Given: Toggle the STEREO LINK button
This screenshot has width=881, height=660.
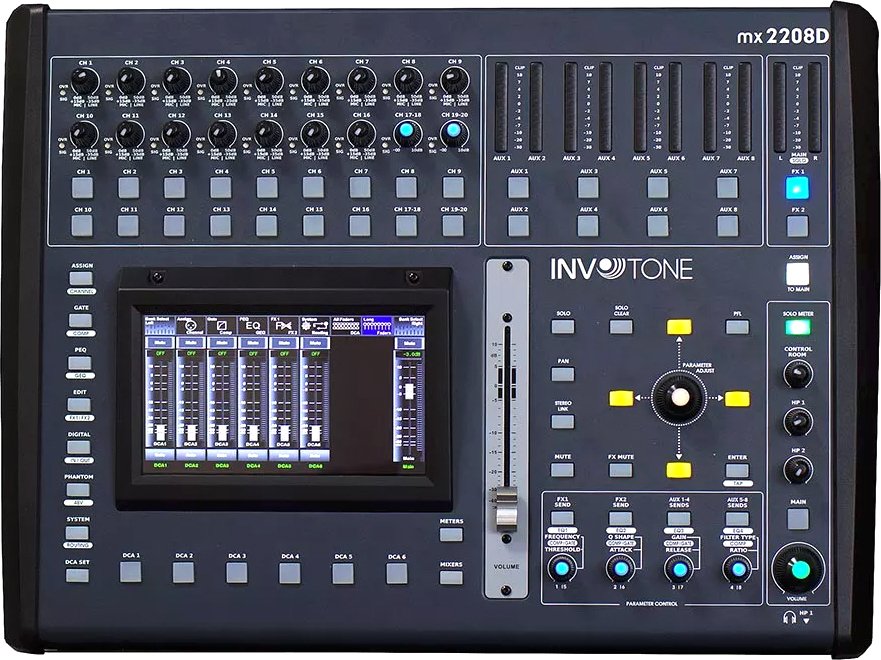Looking at the screenshot, I should tap(562, 419).
